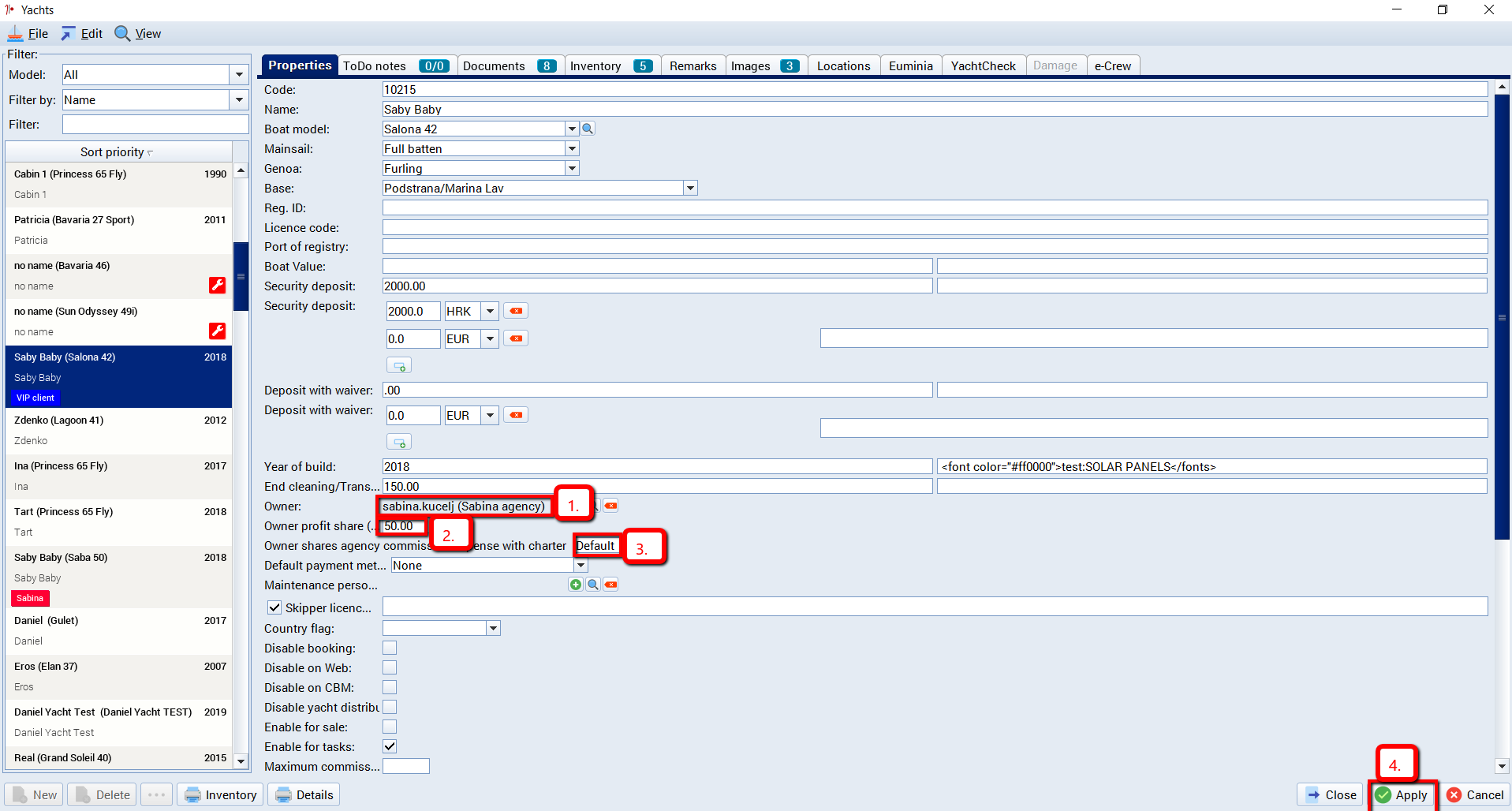Click the red Sabina tag

point(30,598)
